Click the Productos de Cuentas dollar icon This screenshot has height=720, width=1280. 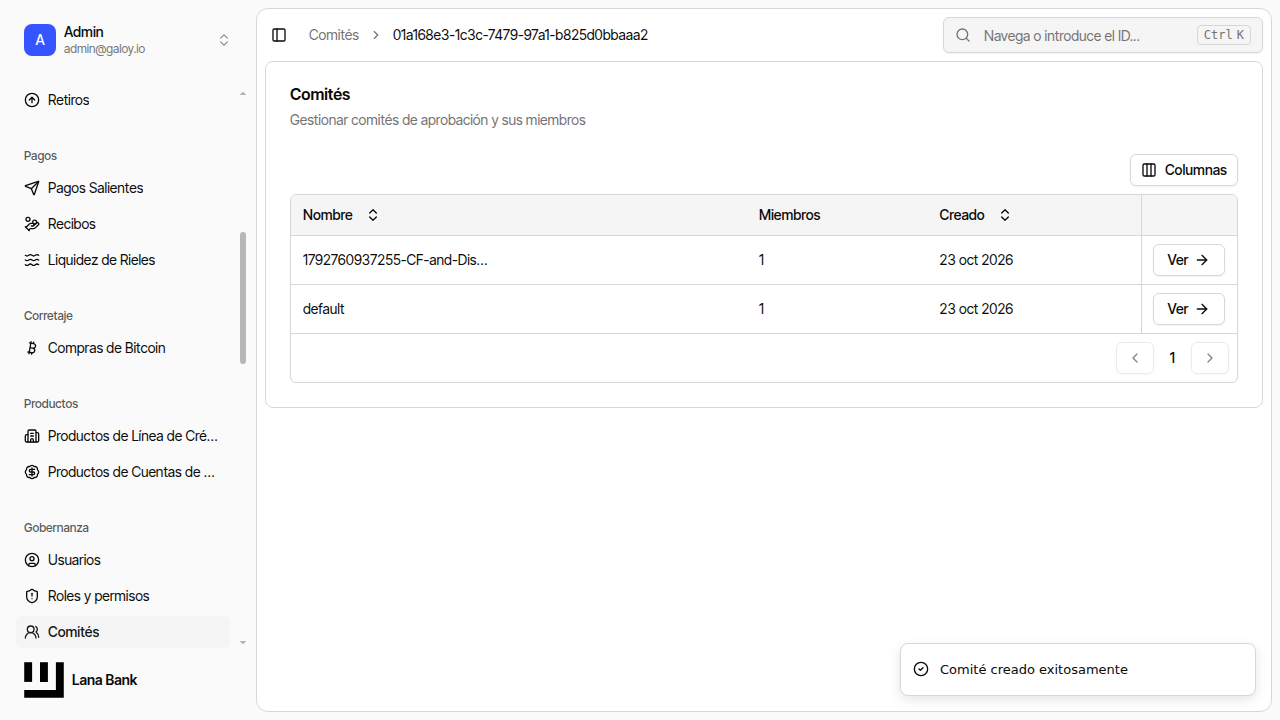(x=32, y=472)
